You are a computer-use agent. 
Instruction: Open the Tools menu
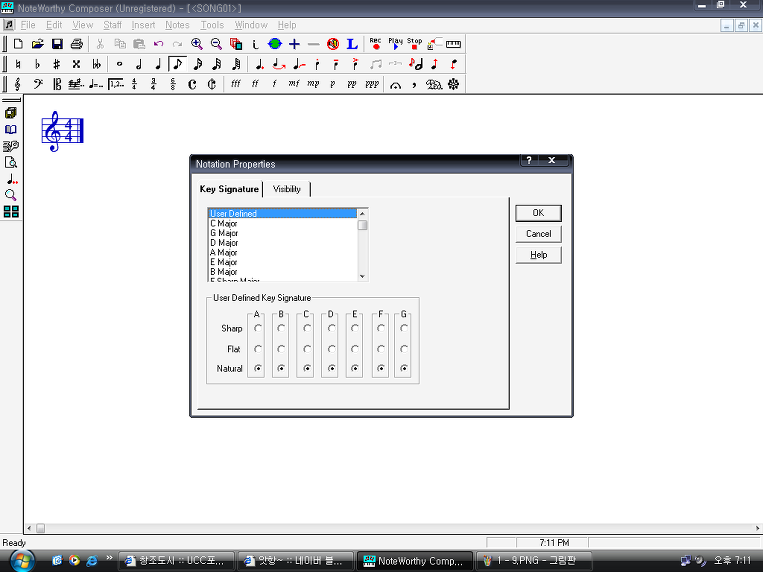212,25
